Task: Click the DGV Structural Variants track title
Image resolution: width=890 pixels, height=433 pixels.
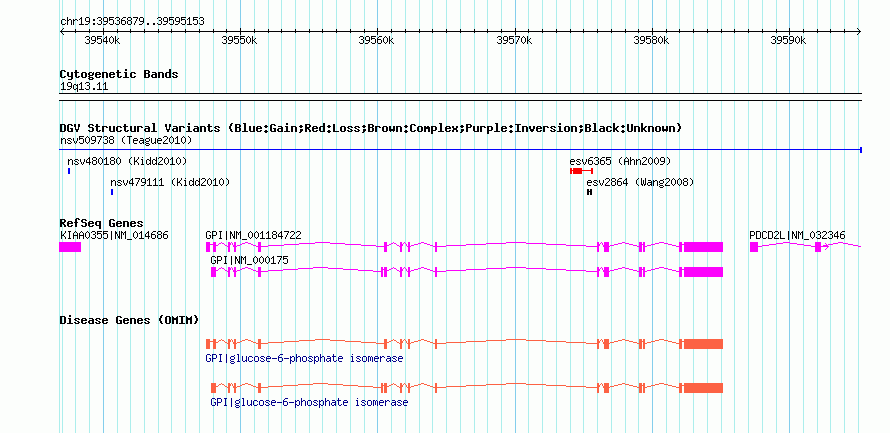Action: (x=371, y=128)
